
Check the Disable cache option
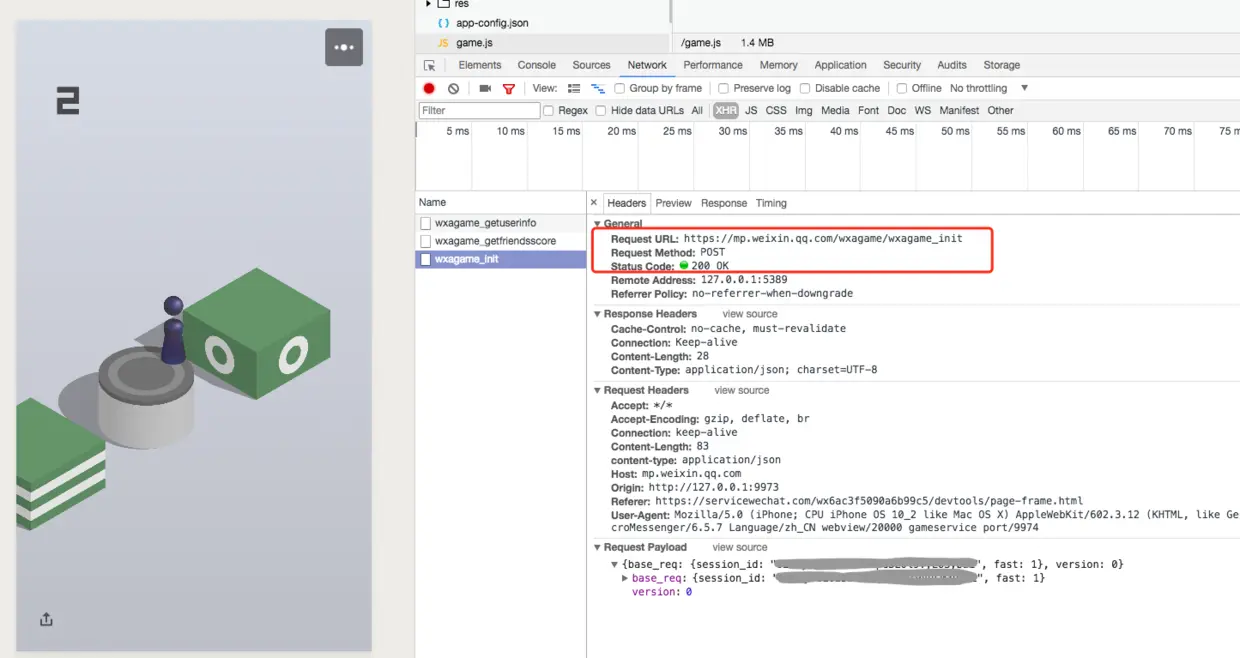805,88
